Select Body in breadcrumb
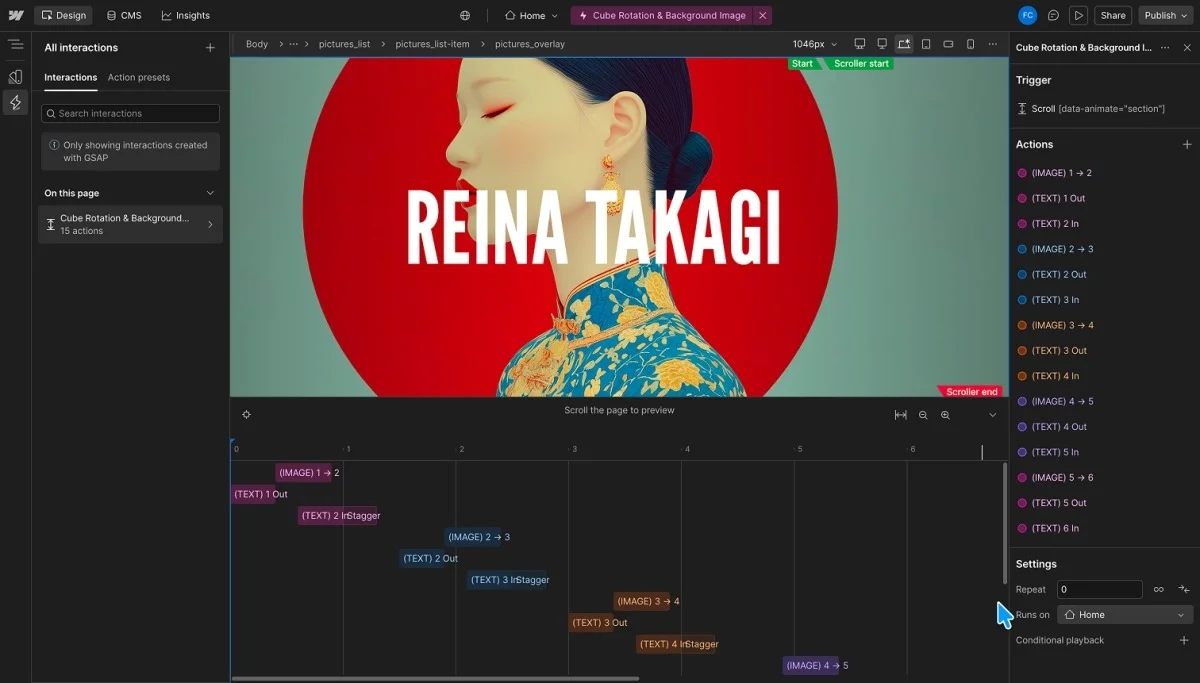This screenshot has height=683, width=1200. click(x=257, y=44)
